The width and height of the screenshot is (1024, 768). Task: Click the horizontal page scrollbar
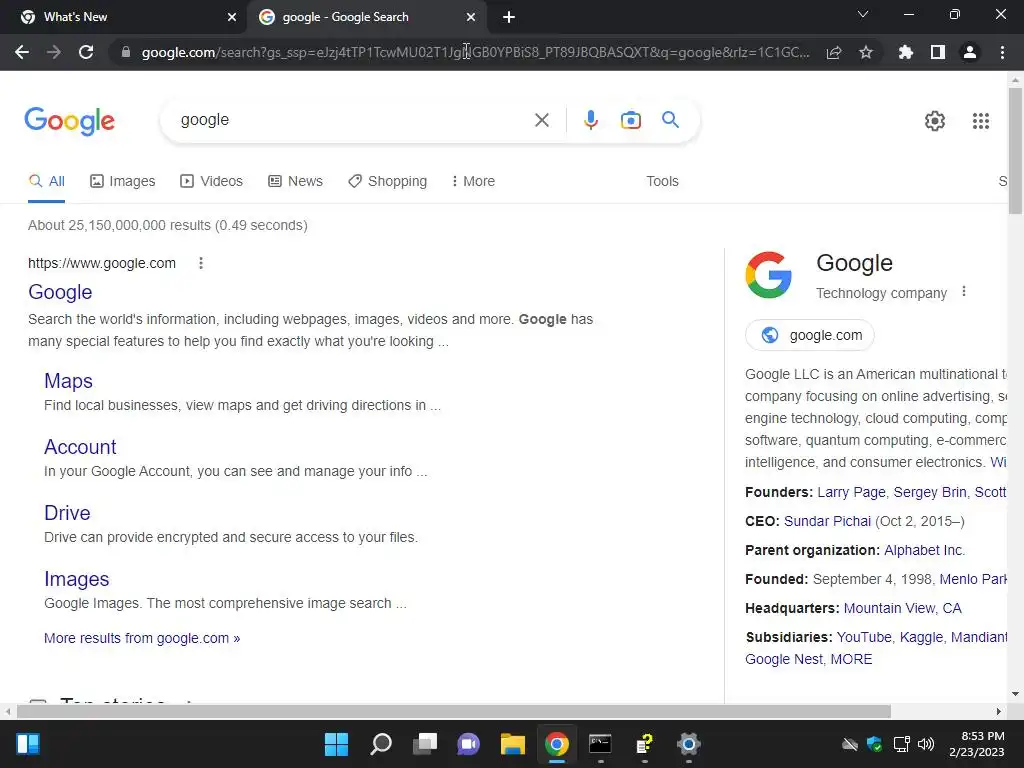454,711
